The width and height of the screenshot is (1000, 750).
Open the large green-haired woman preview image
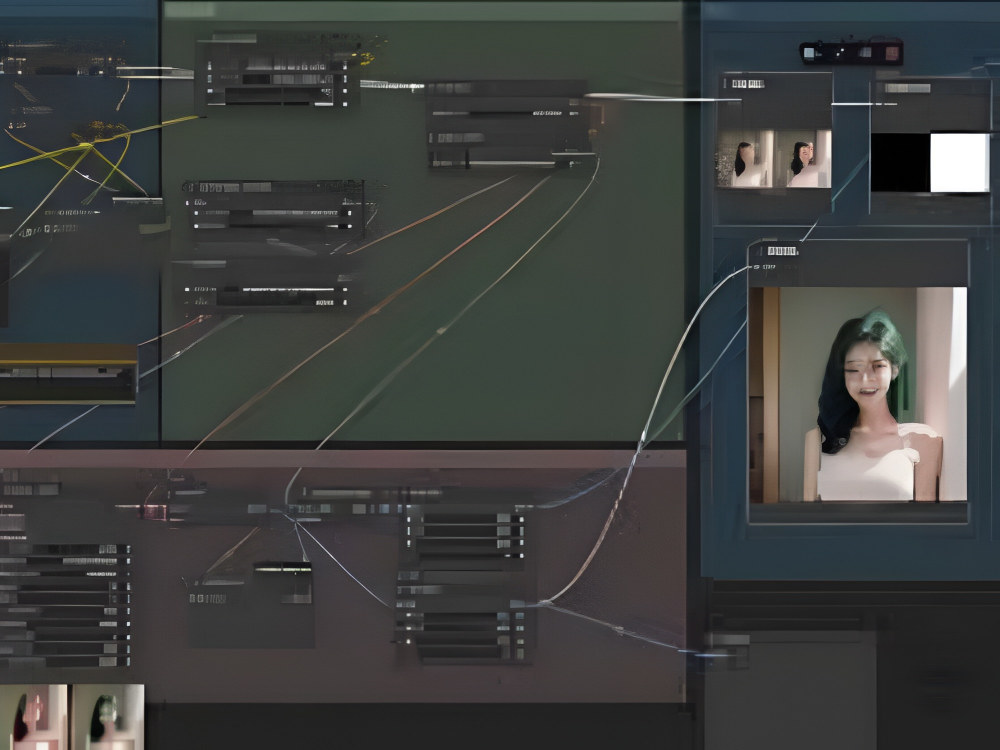(x=858, y=394)
